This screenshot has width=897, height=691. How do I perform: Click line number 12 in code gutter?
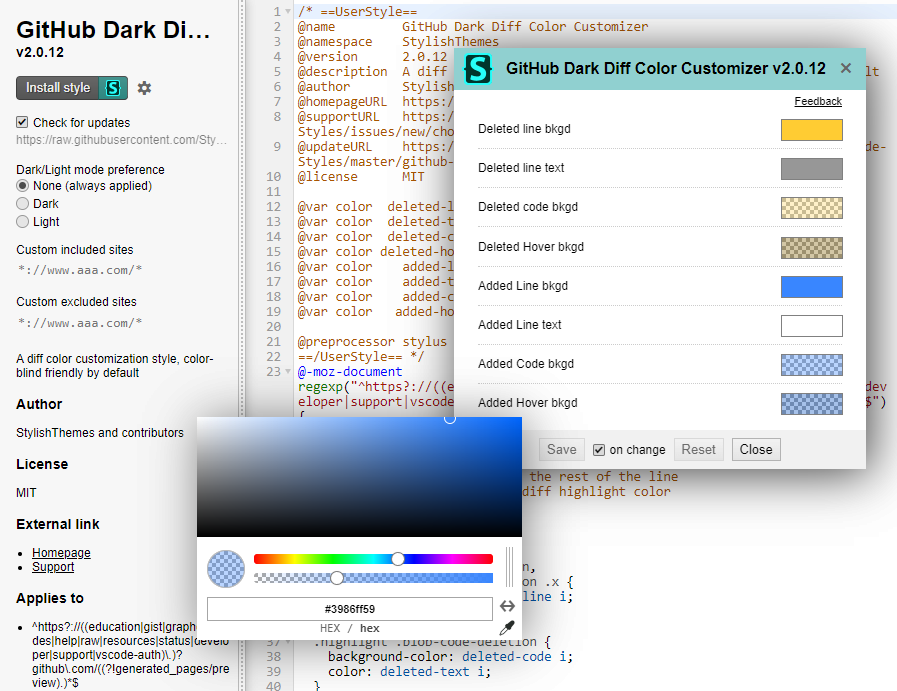pos(273,206)
